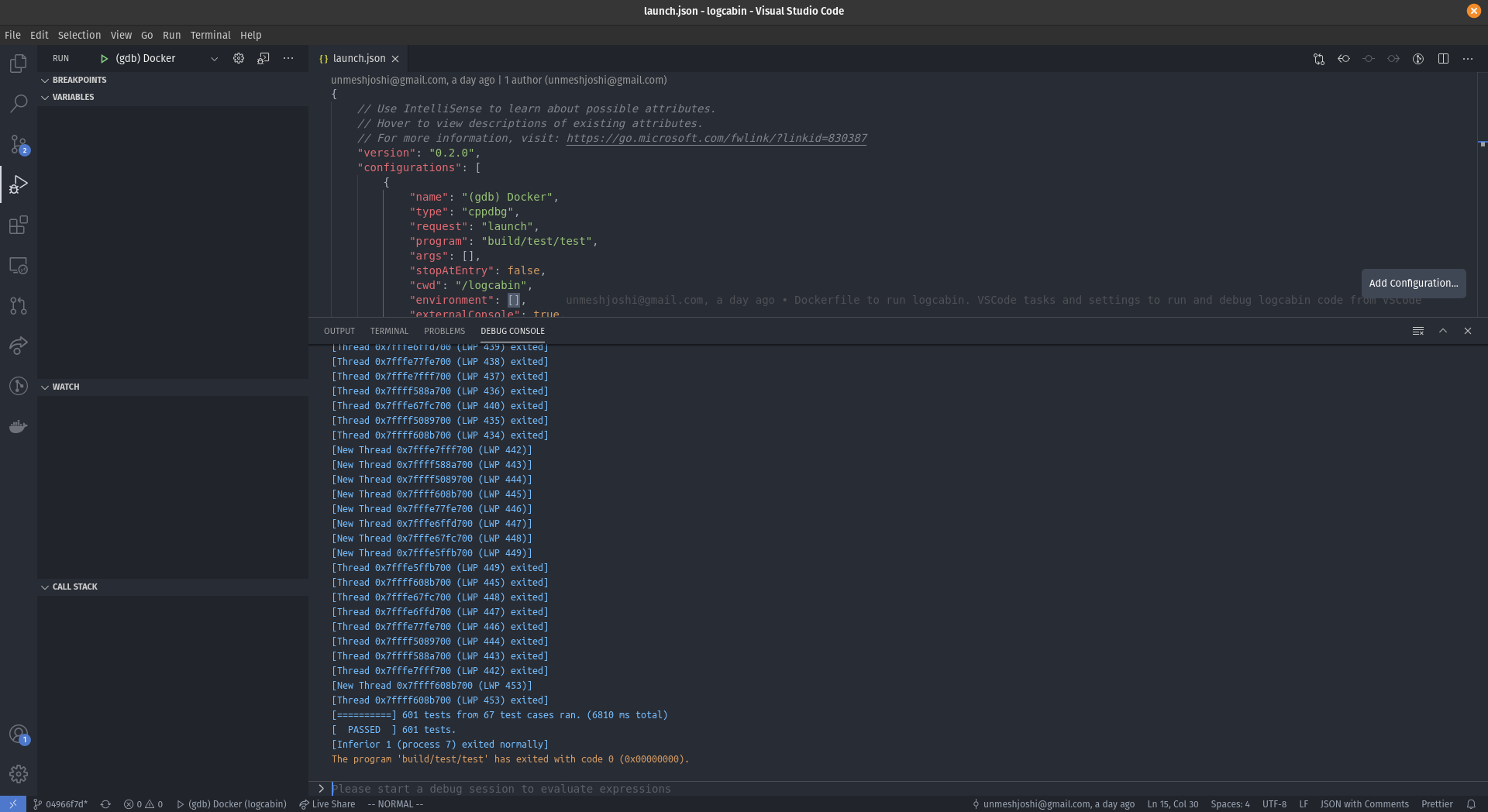The image size is (1488, 812).
Task: Open the Selection menu
Action: [79, 35]
